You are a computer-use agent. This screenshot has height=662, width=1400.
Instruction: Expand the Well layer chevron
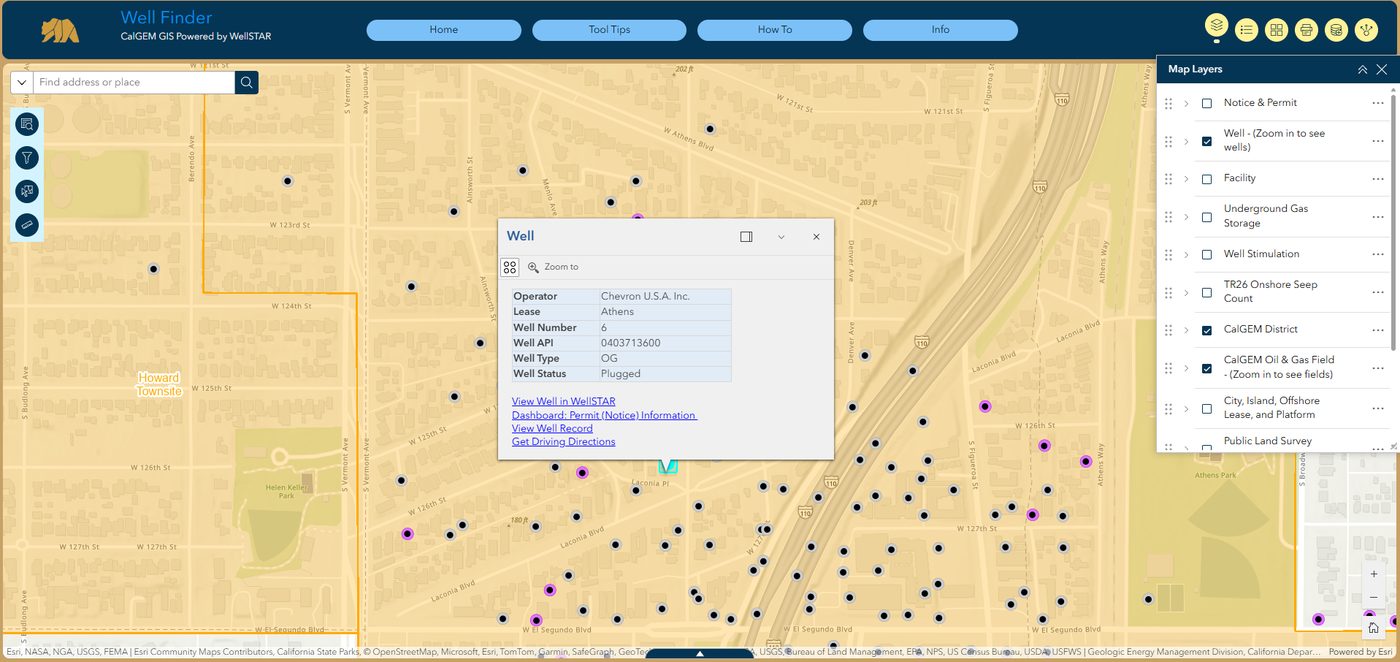(1187, 141)
